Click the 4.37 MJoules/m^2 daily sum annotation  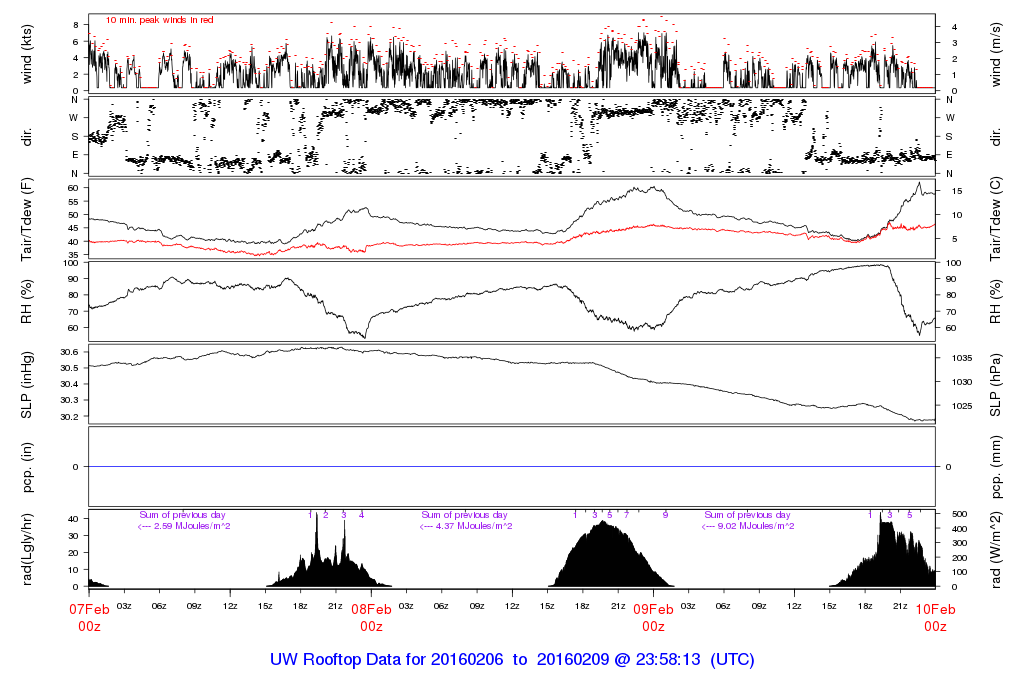pyautogui.click(x=472, y=526)
